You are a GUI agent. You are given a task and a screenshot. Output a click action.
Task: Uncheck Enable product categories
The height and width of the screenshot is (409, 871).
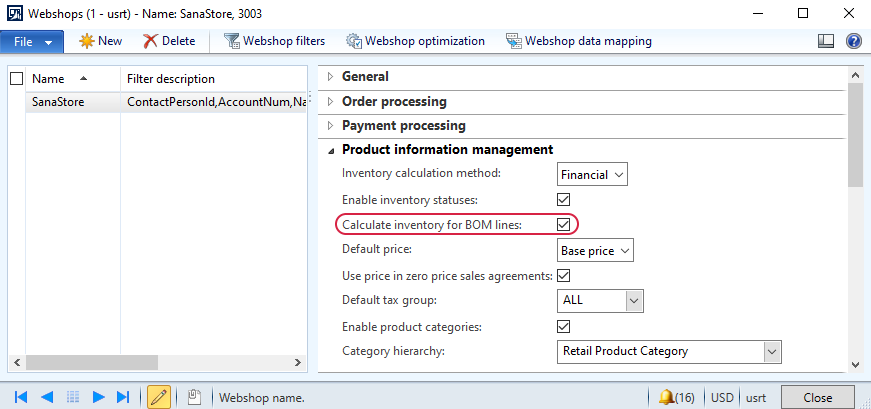point(563,326)
